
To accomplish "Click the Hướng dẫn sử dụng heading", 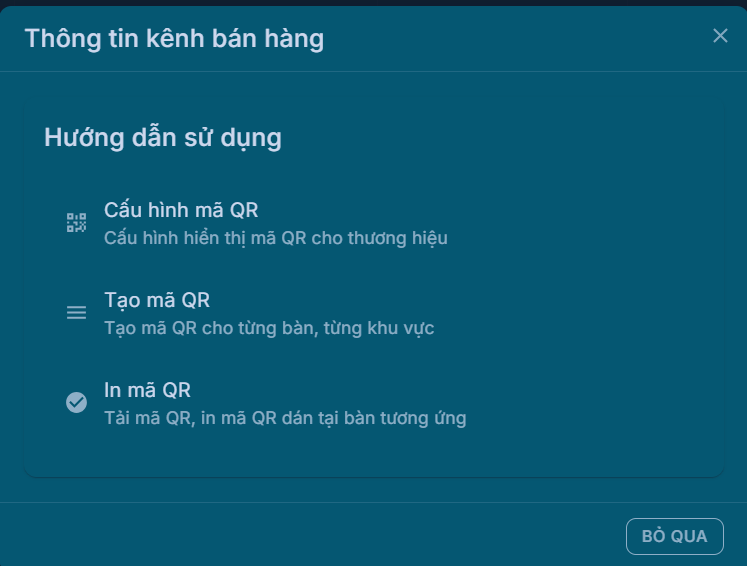I will point(162,138).
